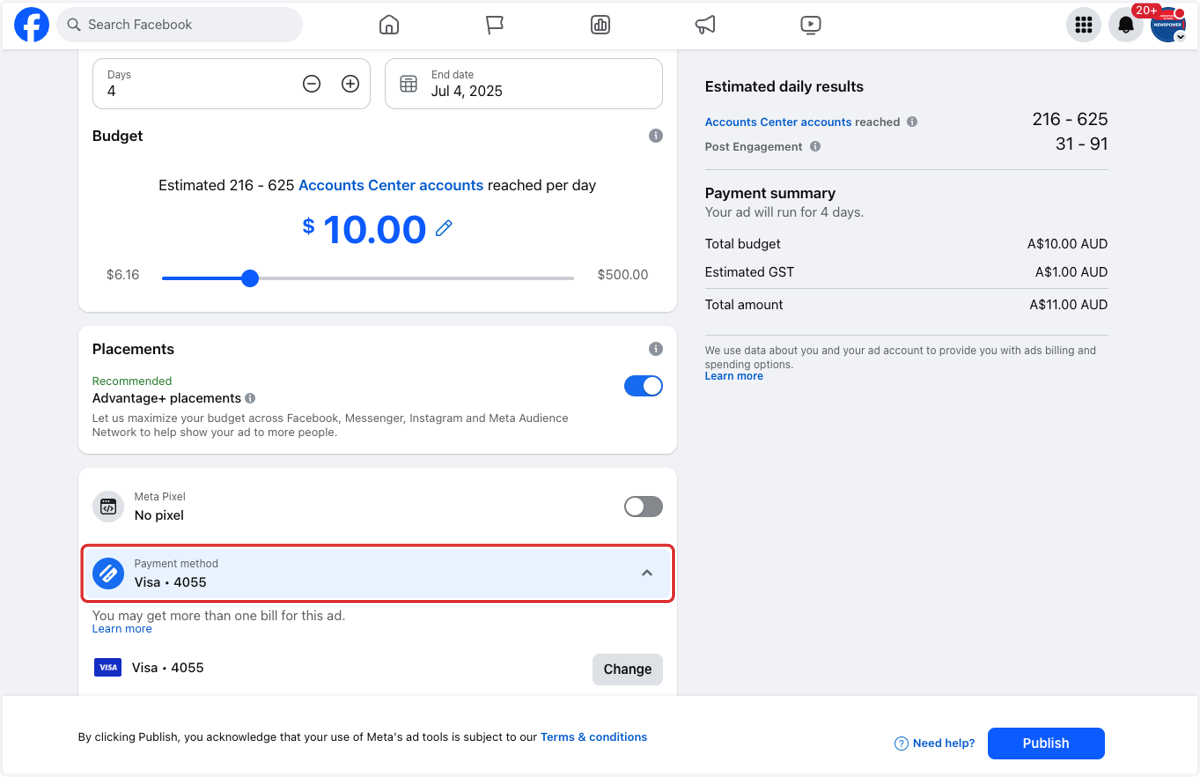Screen dimensions: 1200x777
Task: Click the Total amount A$11.00 AUD value
Action: 1068,305
